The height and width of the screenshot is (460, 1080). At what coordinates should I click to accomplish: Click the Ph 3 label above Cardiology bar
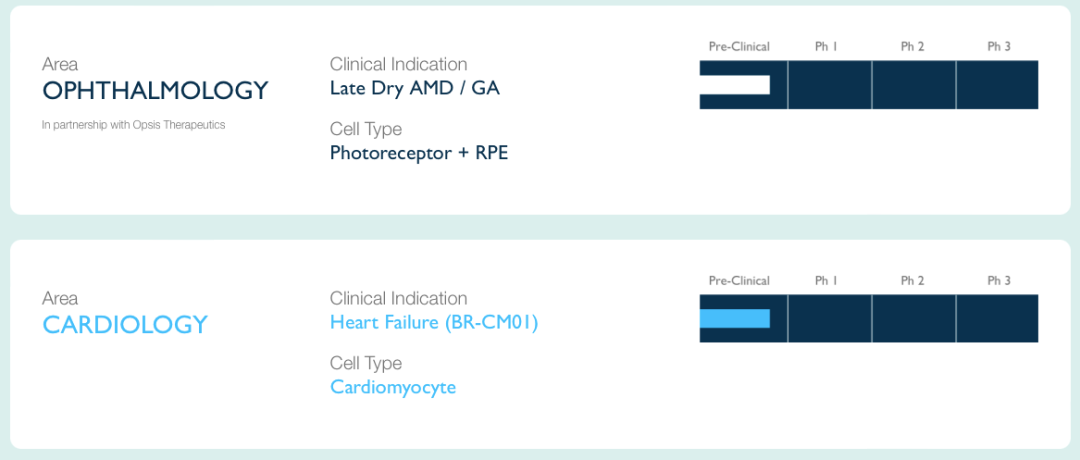click(x=999, y=281)
